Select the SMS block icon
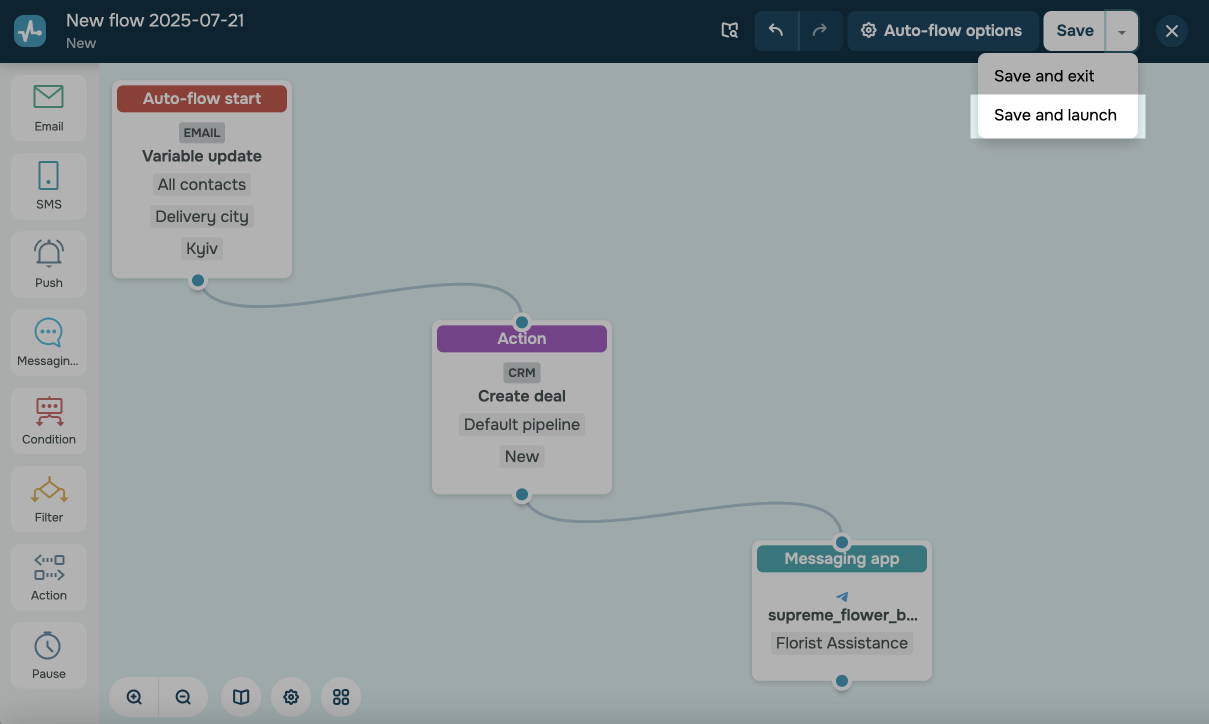The width and height of the screenshot is (1209, 724). point(48,185)
